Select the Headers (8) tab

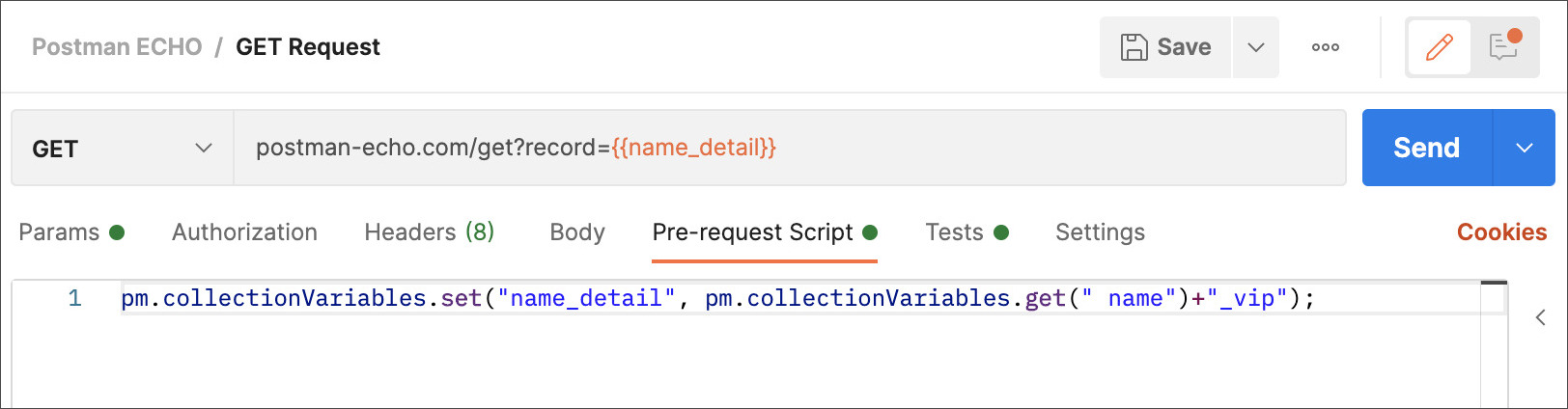429,232
